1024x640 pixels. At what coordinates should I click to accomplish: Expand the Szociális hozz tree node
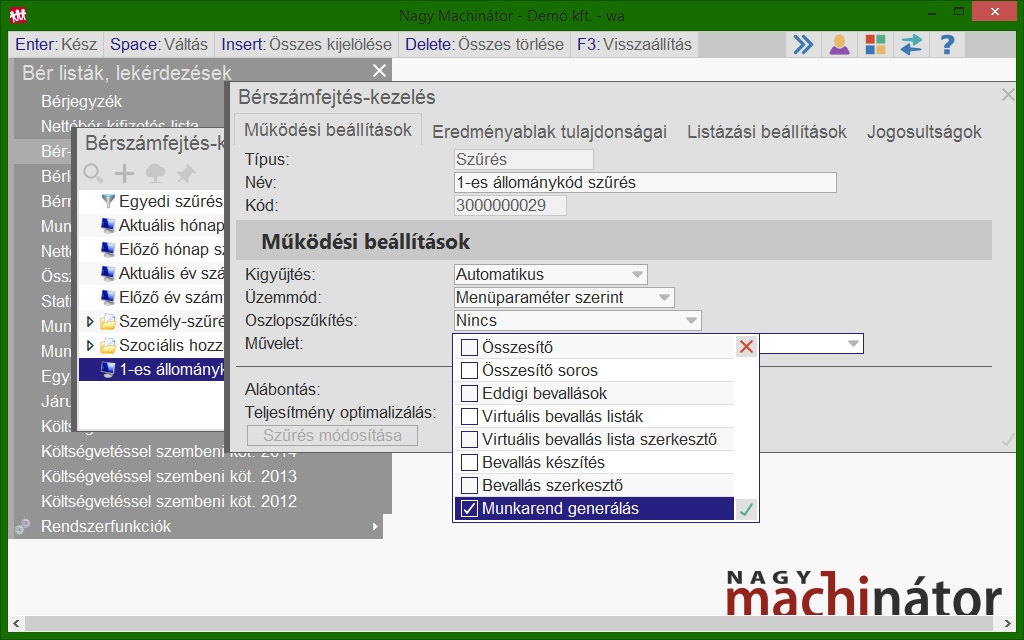tap(90, 345)
